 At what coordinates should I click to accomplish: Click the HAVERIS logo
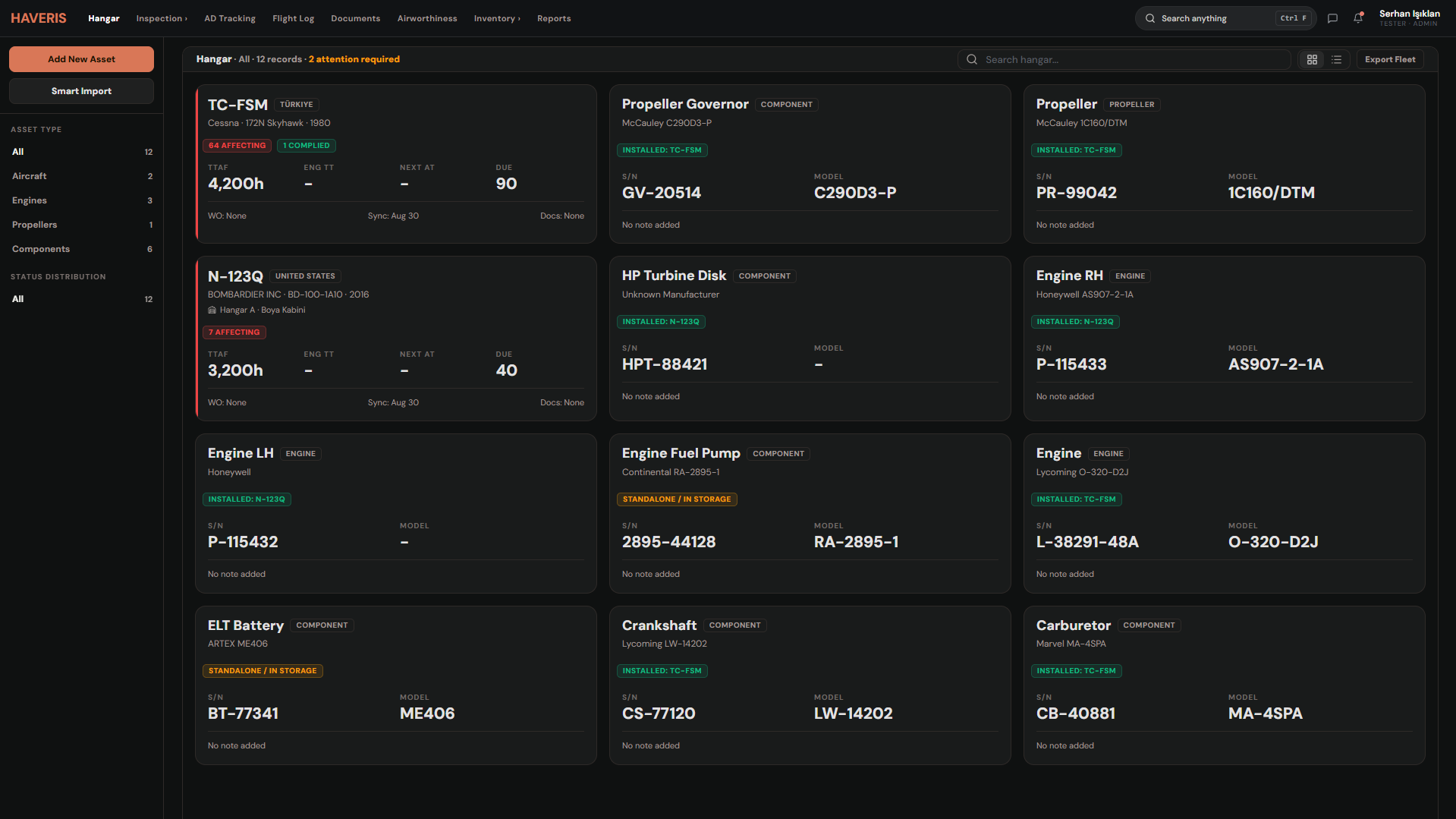click(39, 18)
